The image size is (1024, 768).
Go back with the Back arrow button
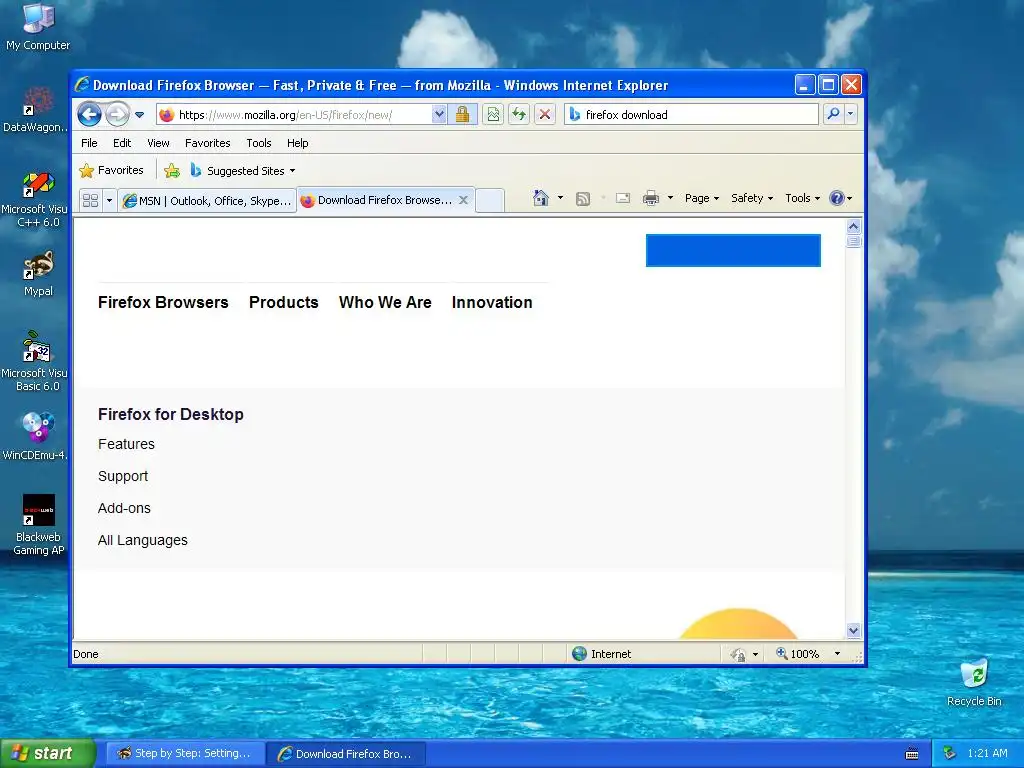point(89,115)
